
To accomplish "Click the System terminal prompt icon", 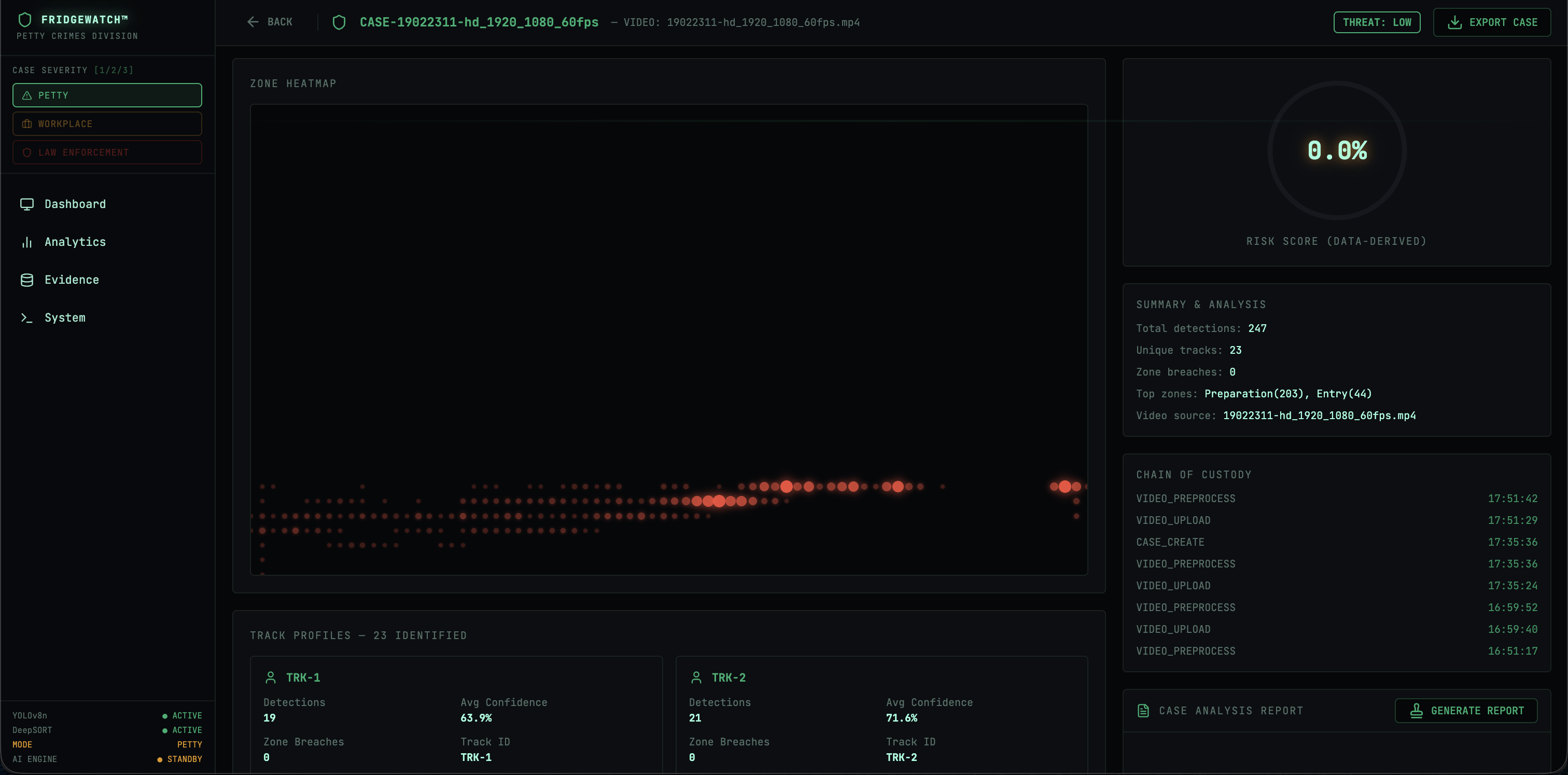I will click(27, 318).
